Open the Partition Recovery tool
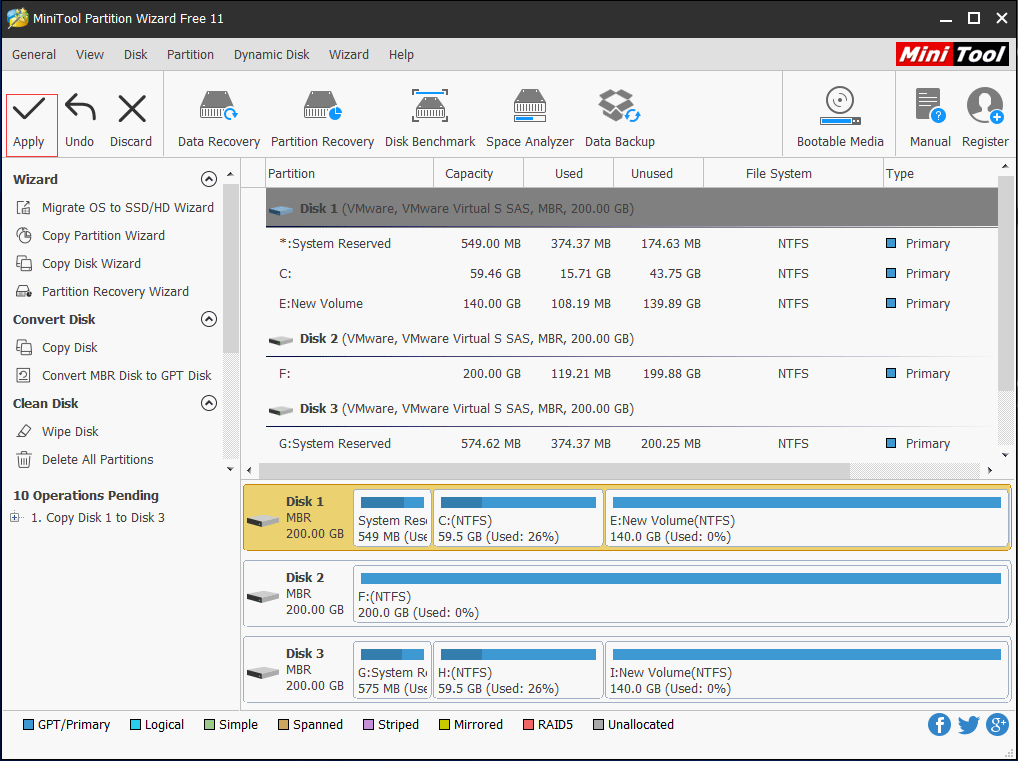1018x761 pixels. [x=322, y=119]
